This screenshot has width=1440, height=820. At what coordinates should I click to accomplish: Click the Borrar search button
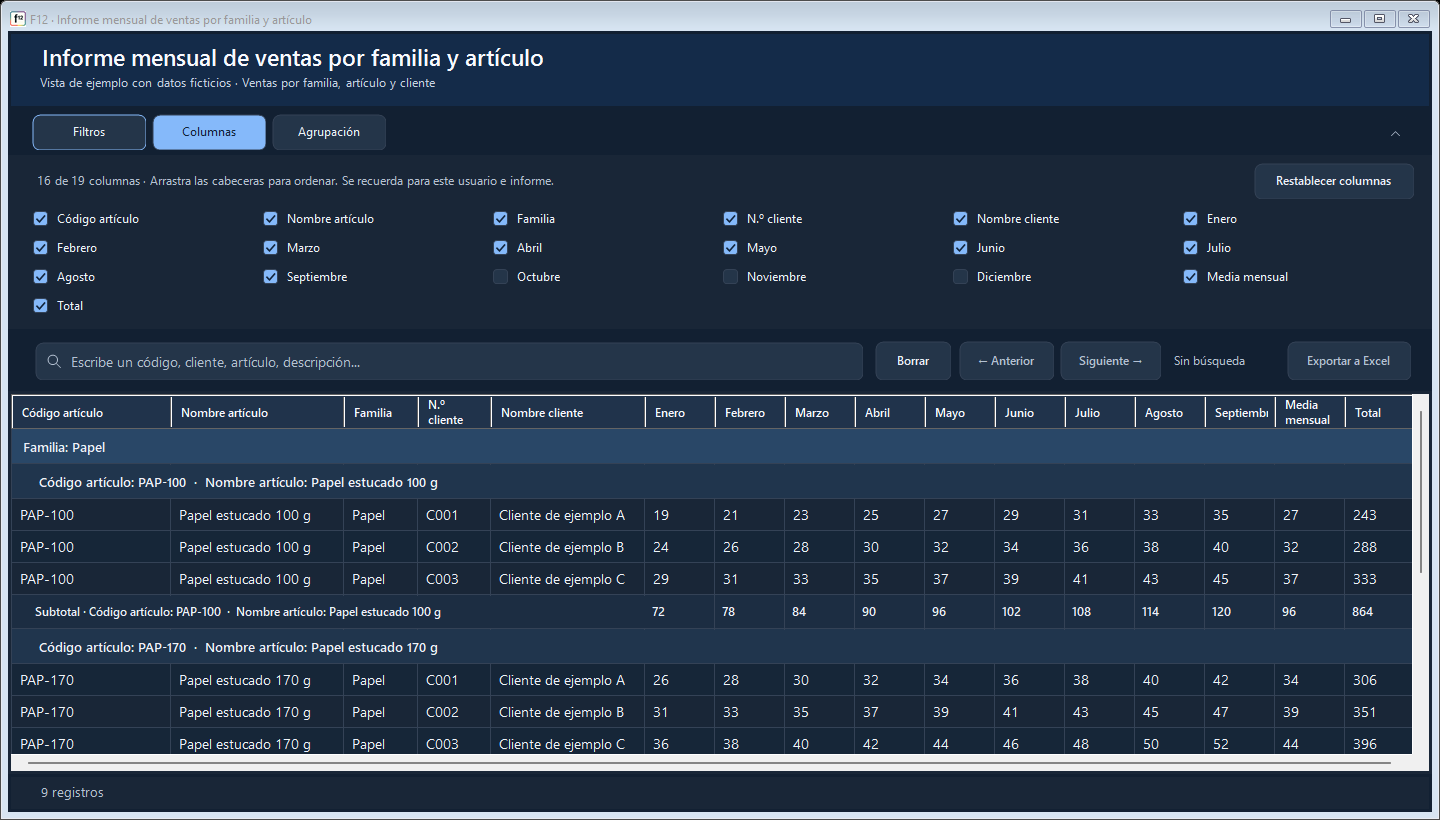click(913, 361)
